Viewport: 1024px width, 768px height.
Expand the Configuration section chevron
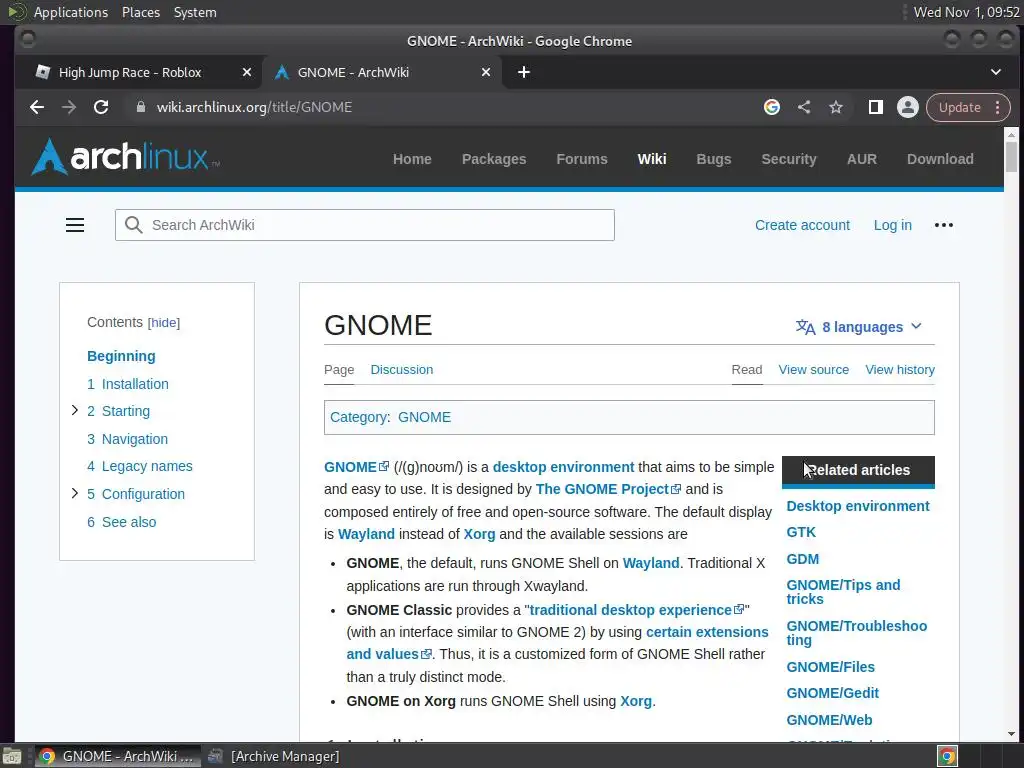(x=74, y=493)
